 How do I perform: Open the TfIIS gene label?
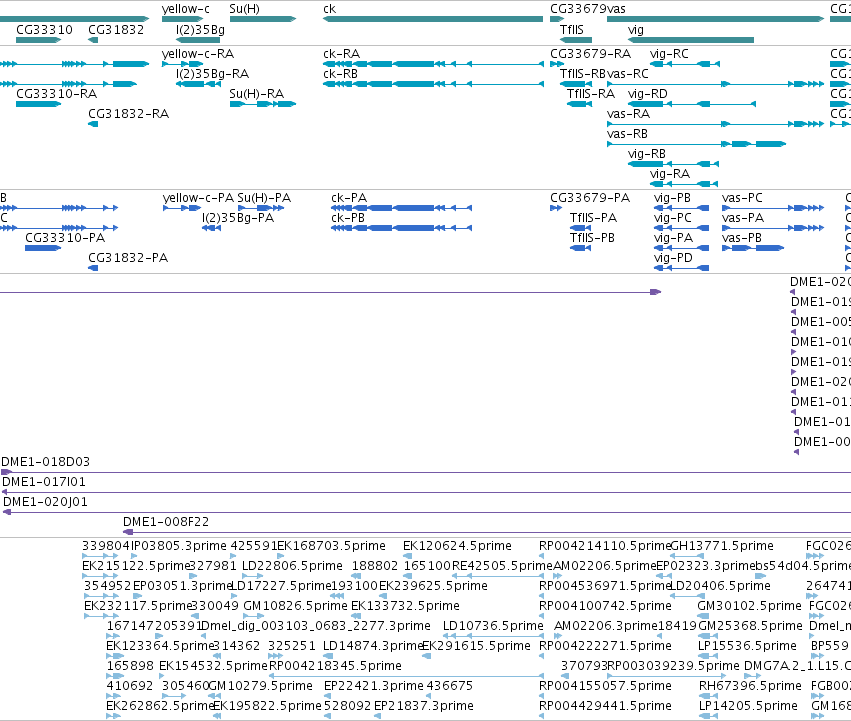pos(571,30)
